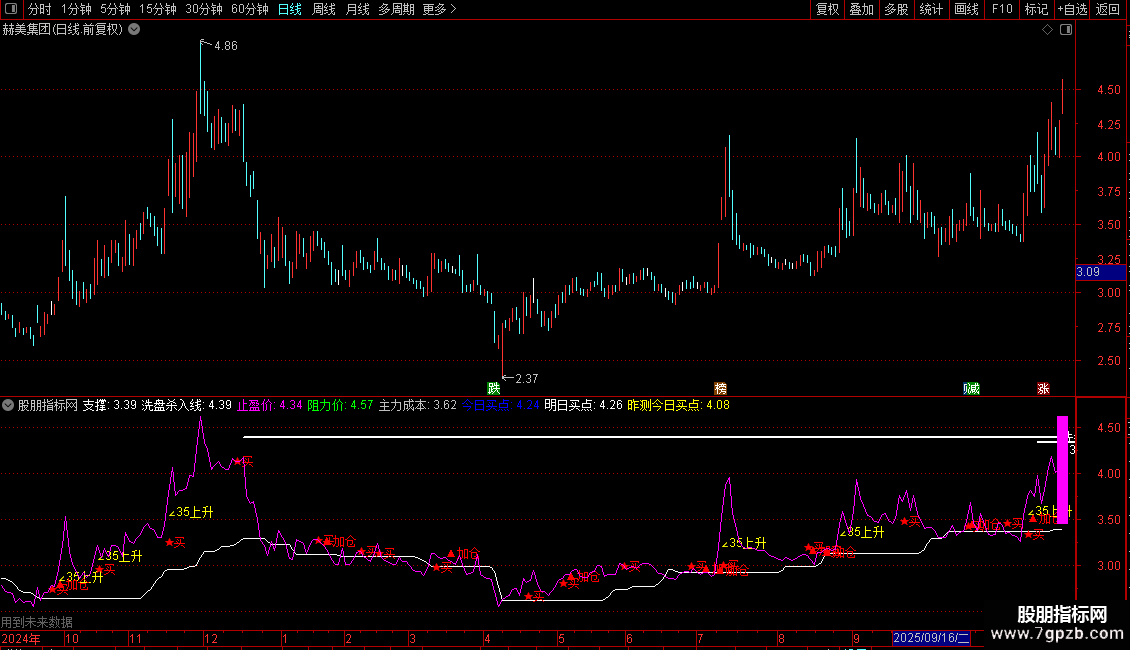Open the 画线 drawing tools
Image resolution: width=1130 pixels, height=650 pixels.
[966, 10]
